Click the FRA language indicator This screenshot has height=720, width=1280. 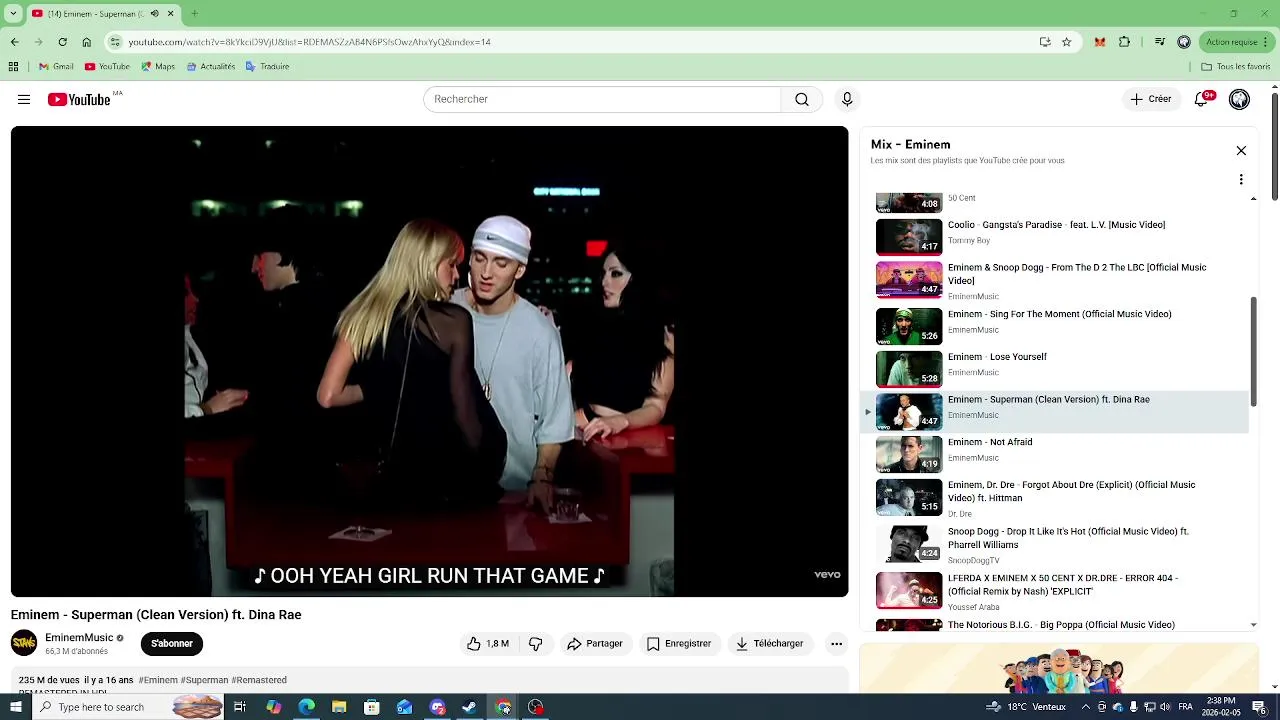1185,707
